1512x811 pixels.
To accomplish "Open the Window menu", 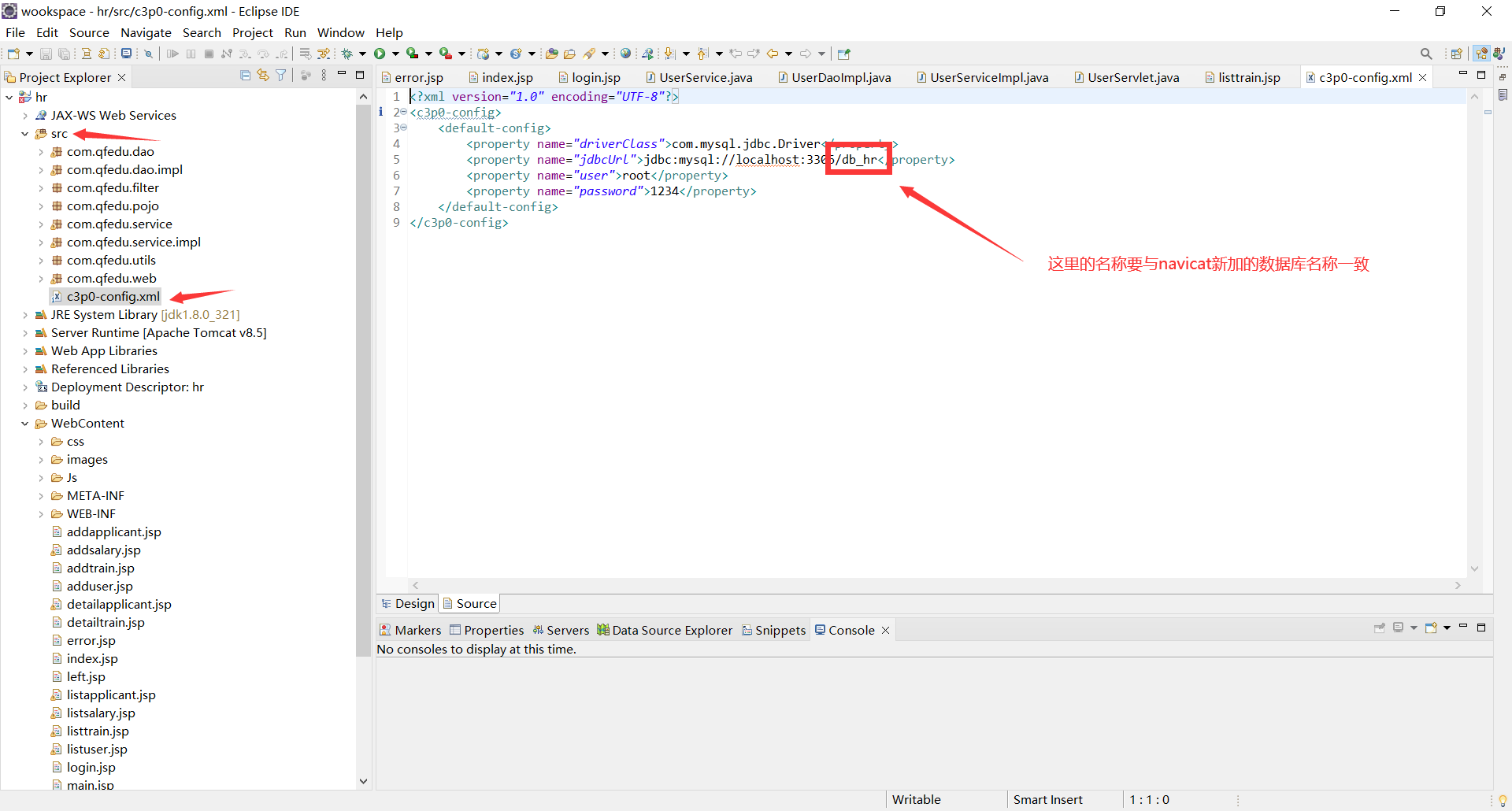I will (340, 32).
